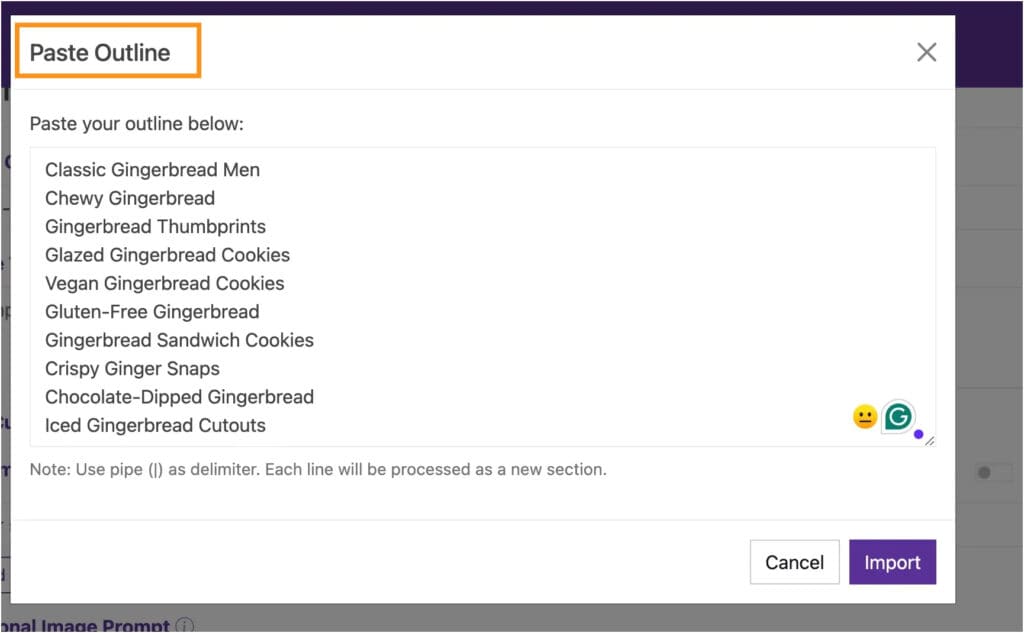1024x633 pixels.
Task: Click the Glazed Gingerbread Cookies line
Action: click(167, 255)
